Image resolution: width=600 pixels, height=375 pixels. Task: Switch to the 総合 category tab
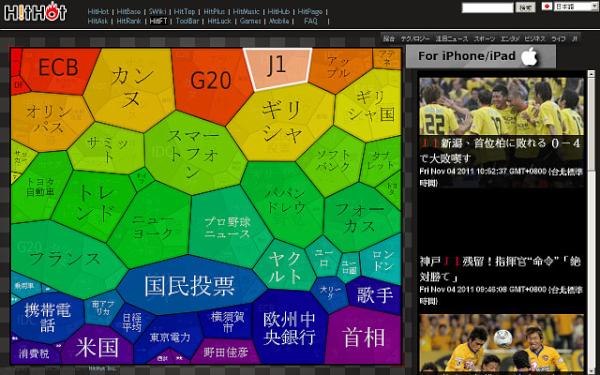coord(389,39)
